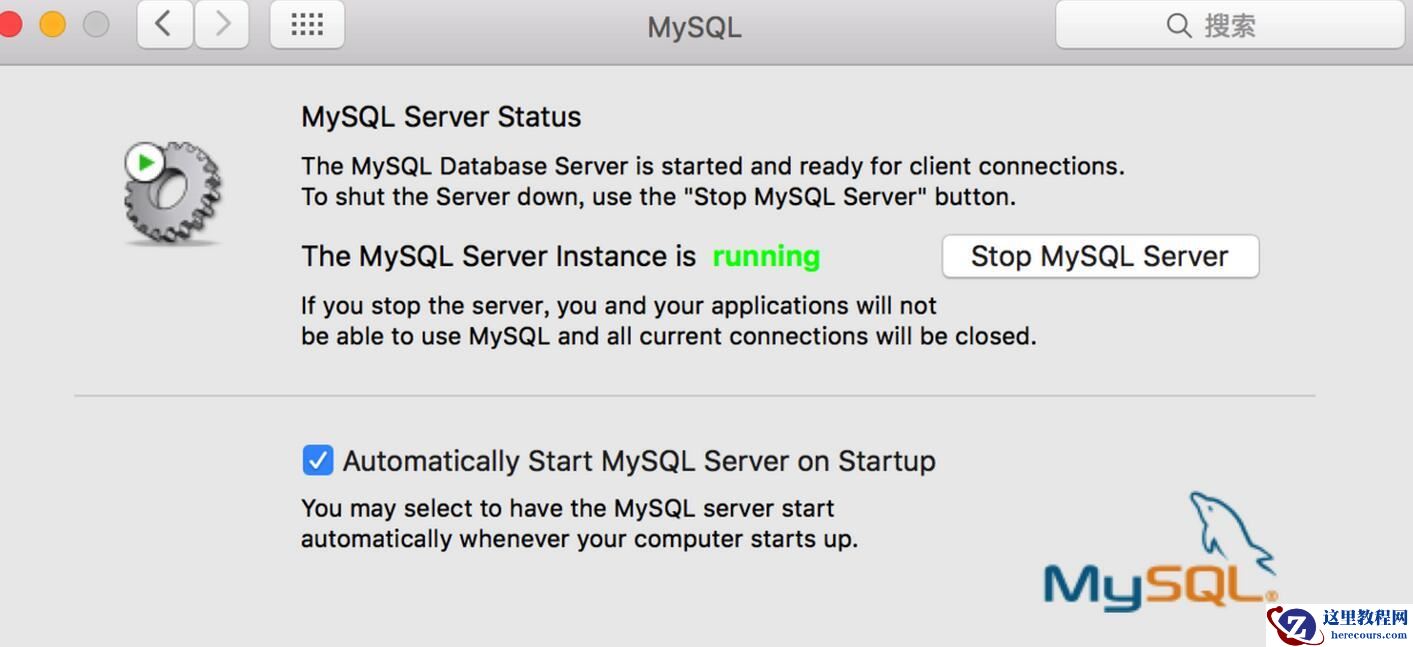Click "Automatically Start MySQL Server on Startup" label

click(x=639, y=461)
